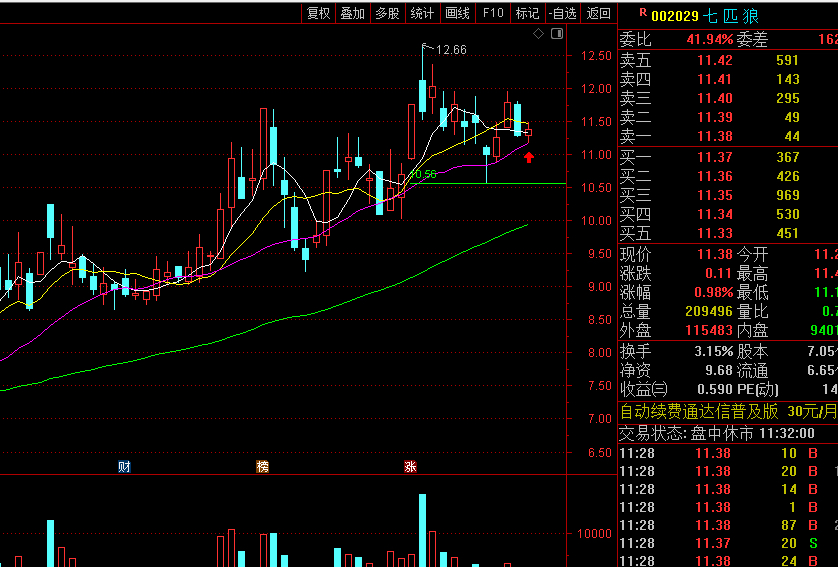838x567 pixels.
Task: Select the 卖二 11.39 ask row
Action: pyautogui.click(x=728, y=118)
